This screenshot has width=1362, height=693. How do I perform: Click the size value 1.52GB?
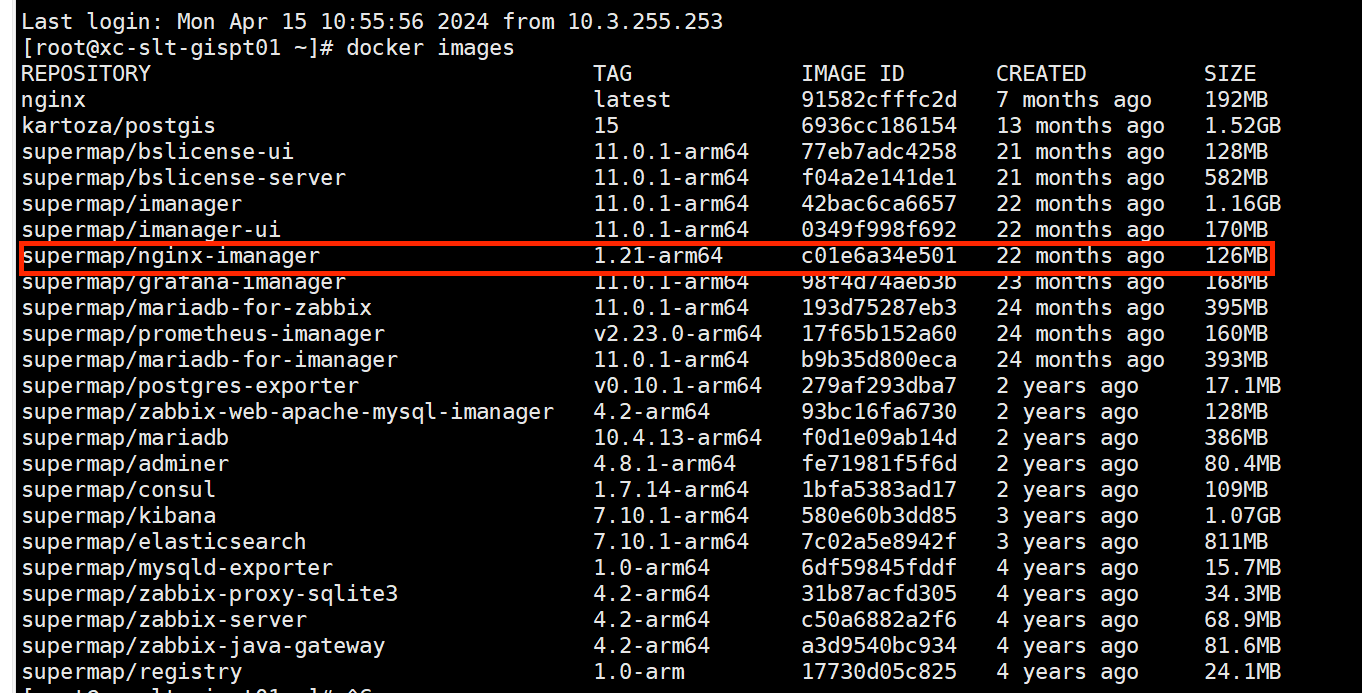[1243, 126]
